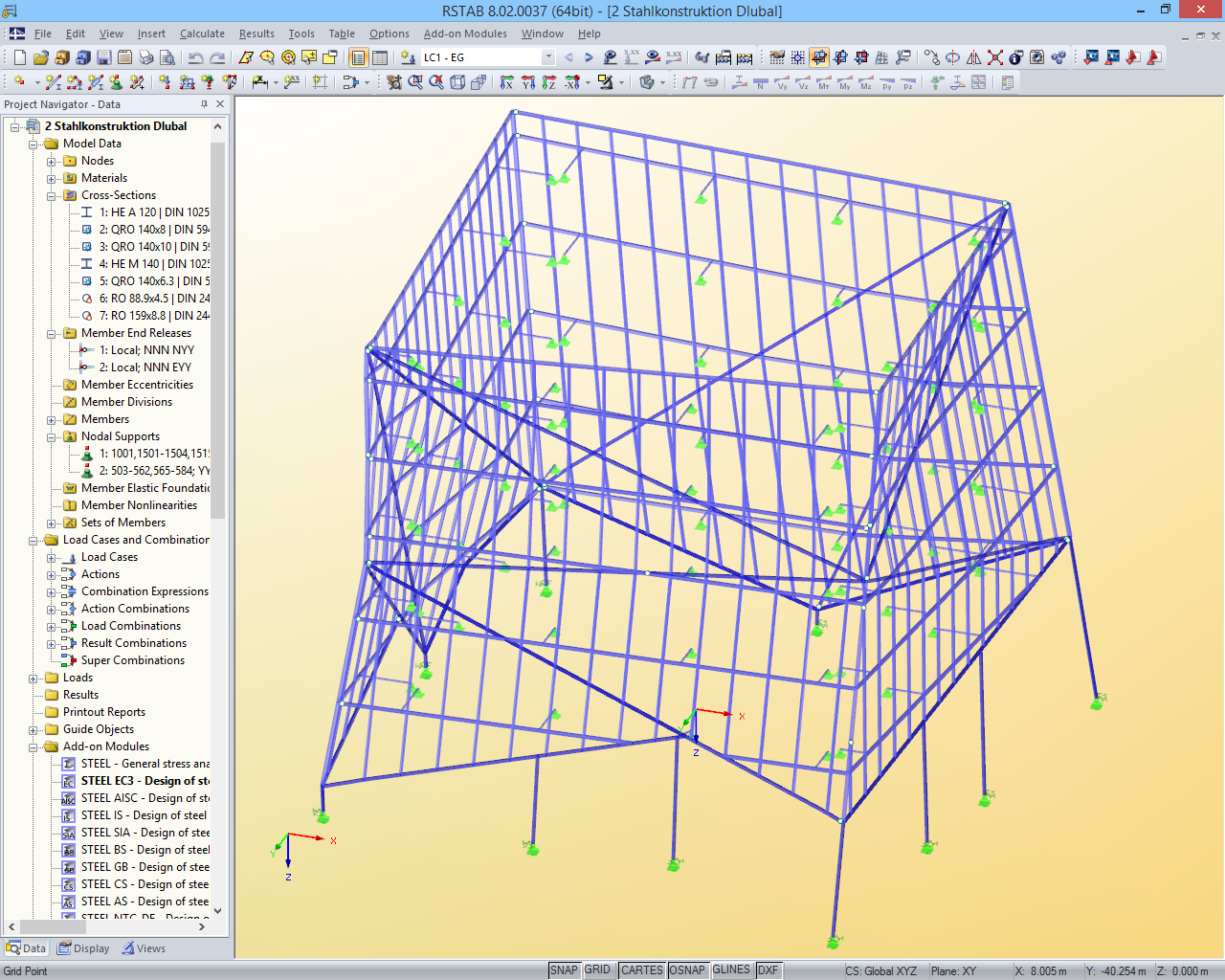This screenshot has width=1225, height=980.
Task: Select the view in X direction icon
Action: pyautogui.click(x=505, y=82)
